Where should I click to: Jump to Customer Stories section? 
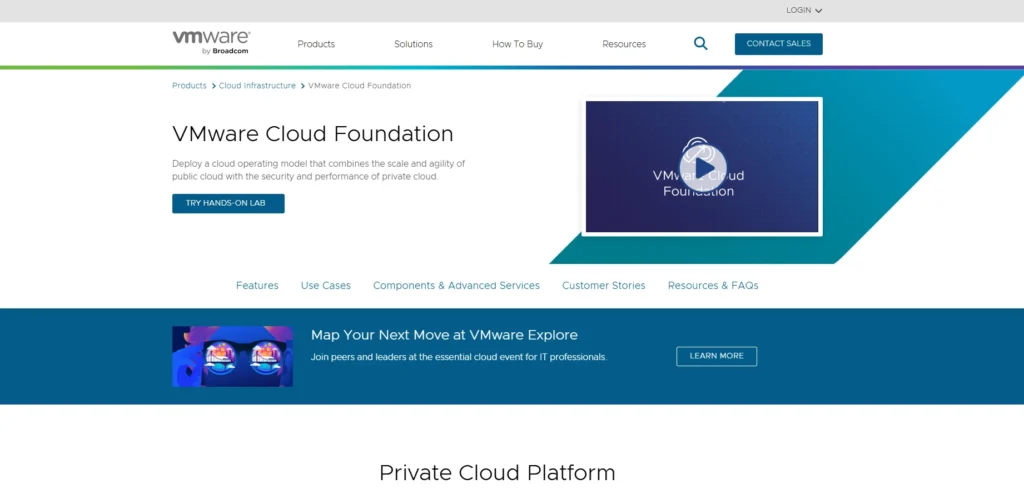pyautogui.click(x=603, y=285)
